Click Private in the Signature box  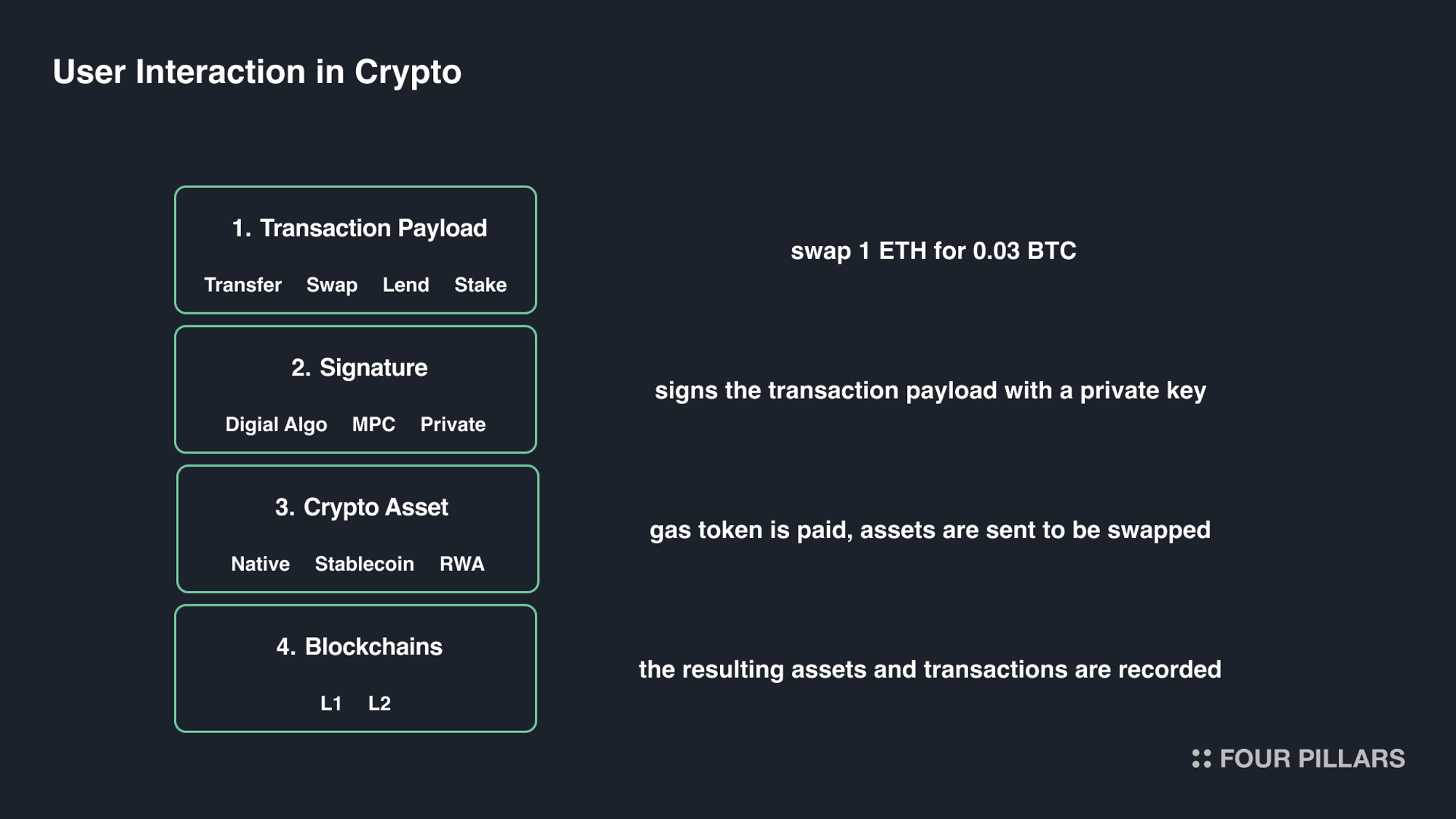tap(453, 424)
